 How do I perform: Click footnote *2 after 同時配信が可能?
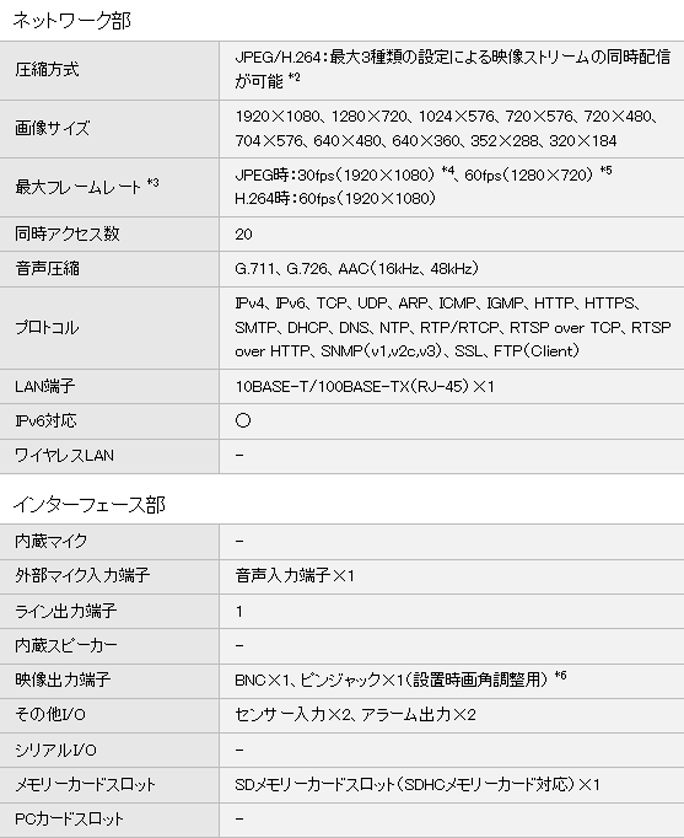(294, 78)
